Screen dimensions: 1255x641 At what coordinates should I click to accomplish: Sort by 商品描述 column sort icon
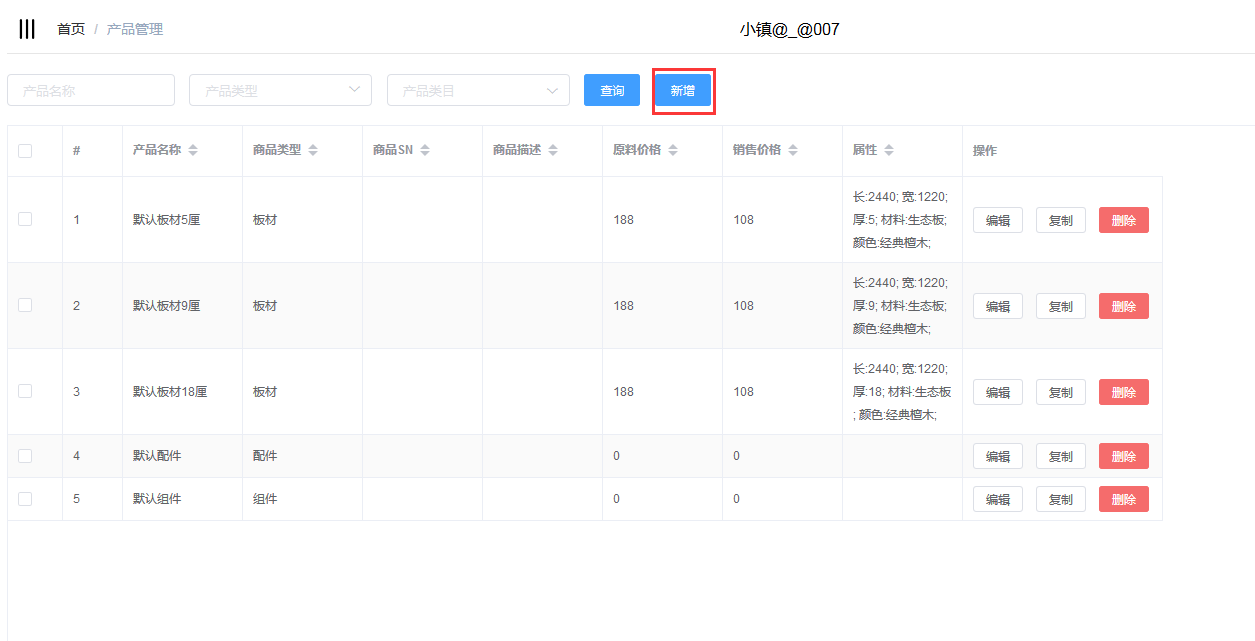tap(553, 150)
